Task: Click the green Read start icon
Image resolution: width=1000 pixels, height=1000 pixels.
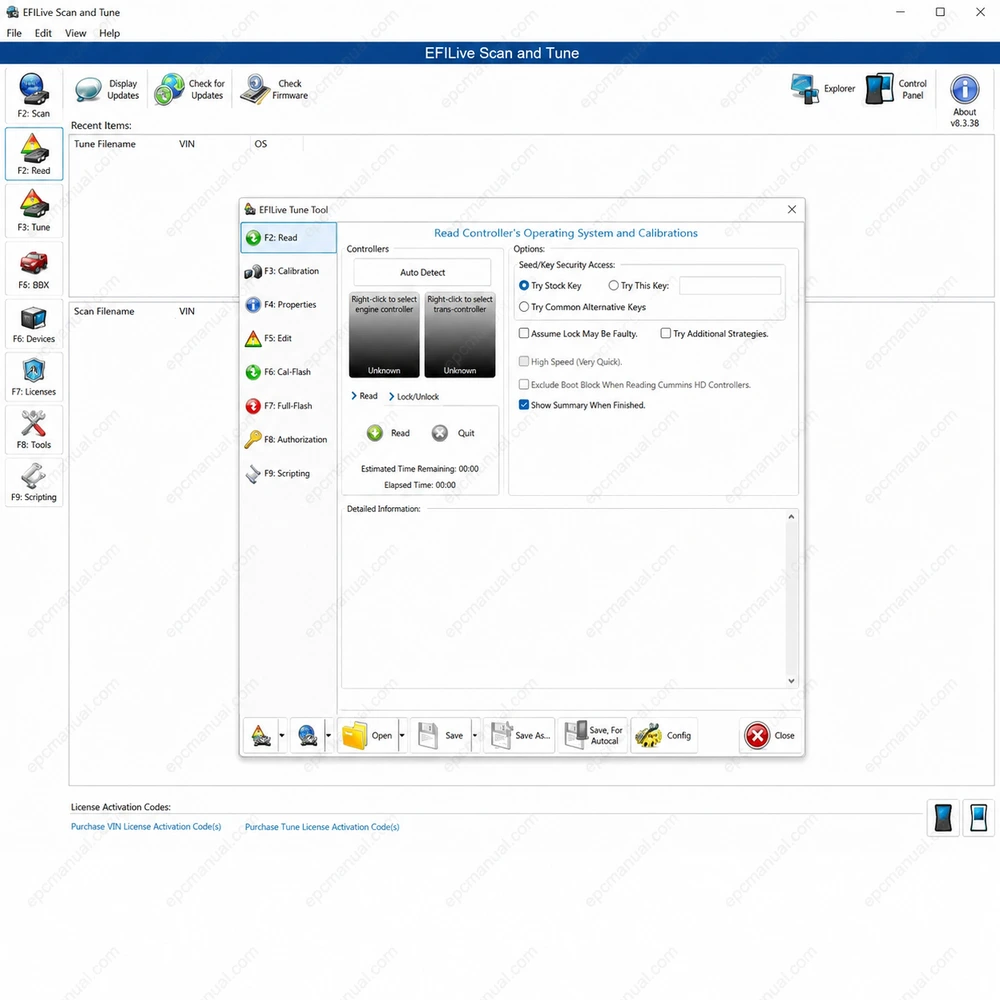Action: [x=374, y=433]
